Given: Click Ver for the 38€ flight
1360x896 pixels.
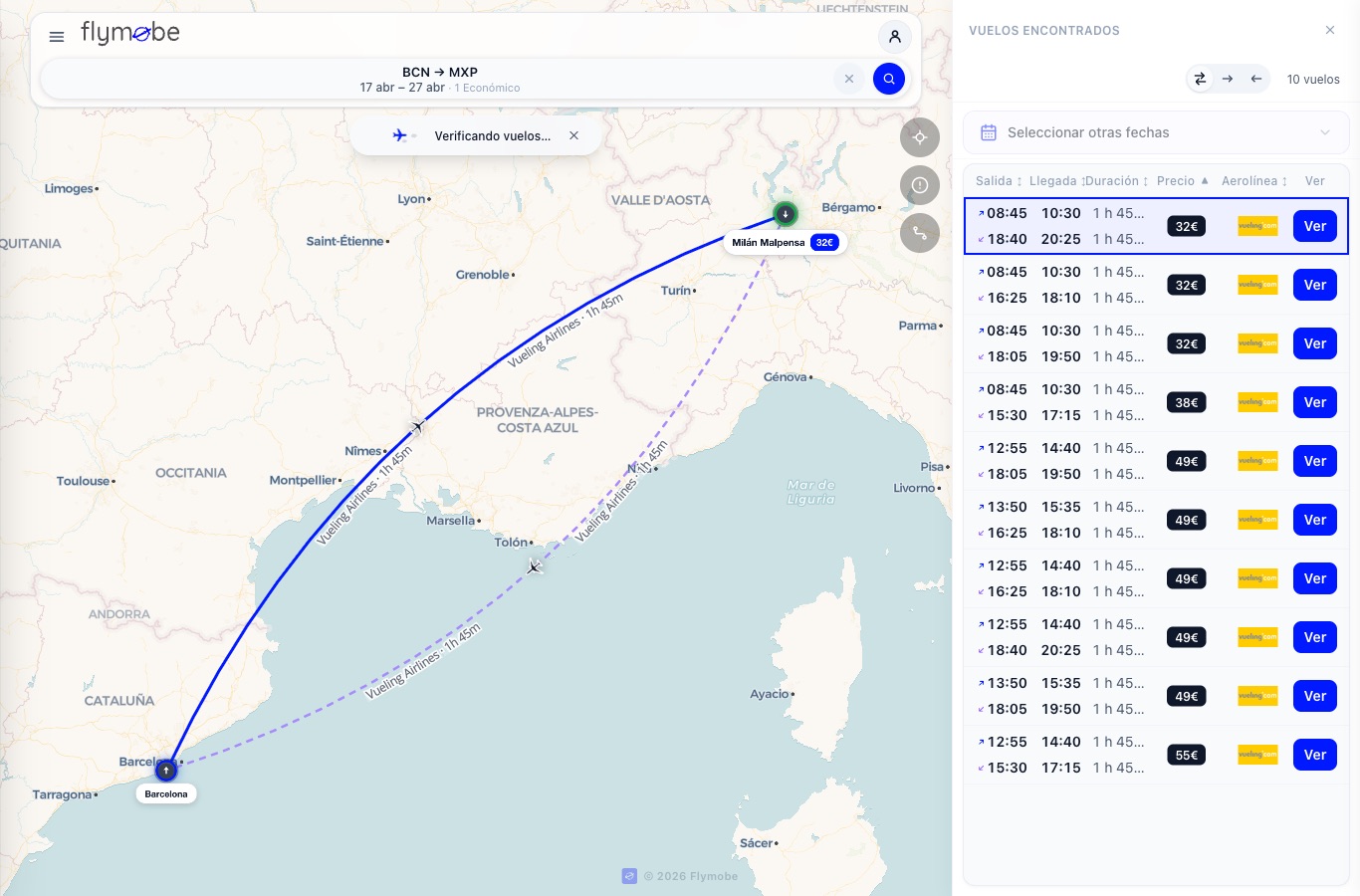Looking at the screenshot, I should coord(1315,402).
